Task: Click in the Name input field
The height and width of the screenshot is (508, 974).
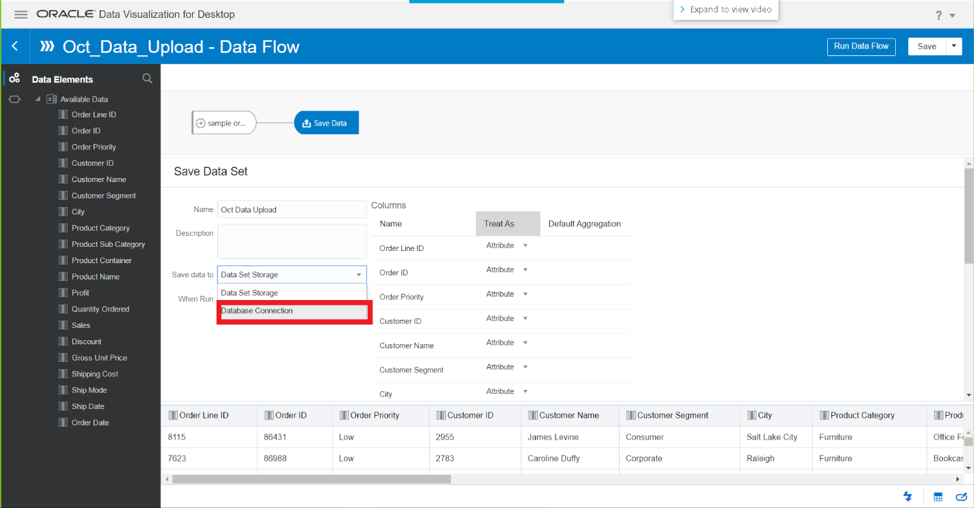Action: [292, 209]
